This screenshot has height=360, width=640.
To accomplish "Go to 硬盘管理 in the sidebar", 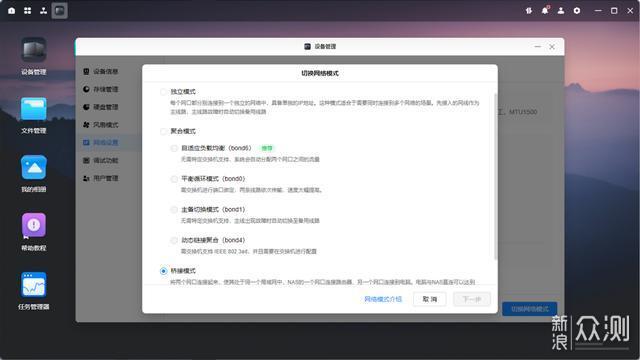I will 101,107.
